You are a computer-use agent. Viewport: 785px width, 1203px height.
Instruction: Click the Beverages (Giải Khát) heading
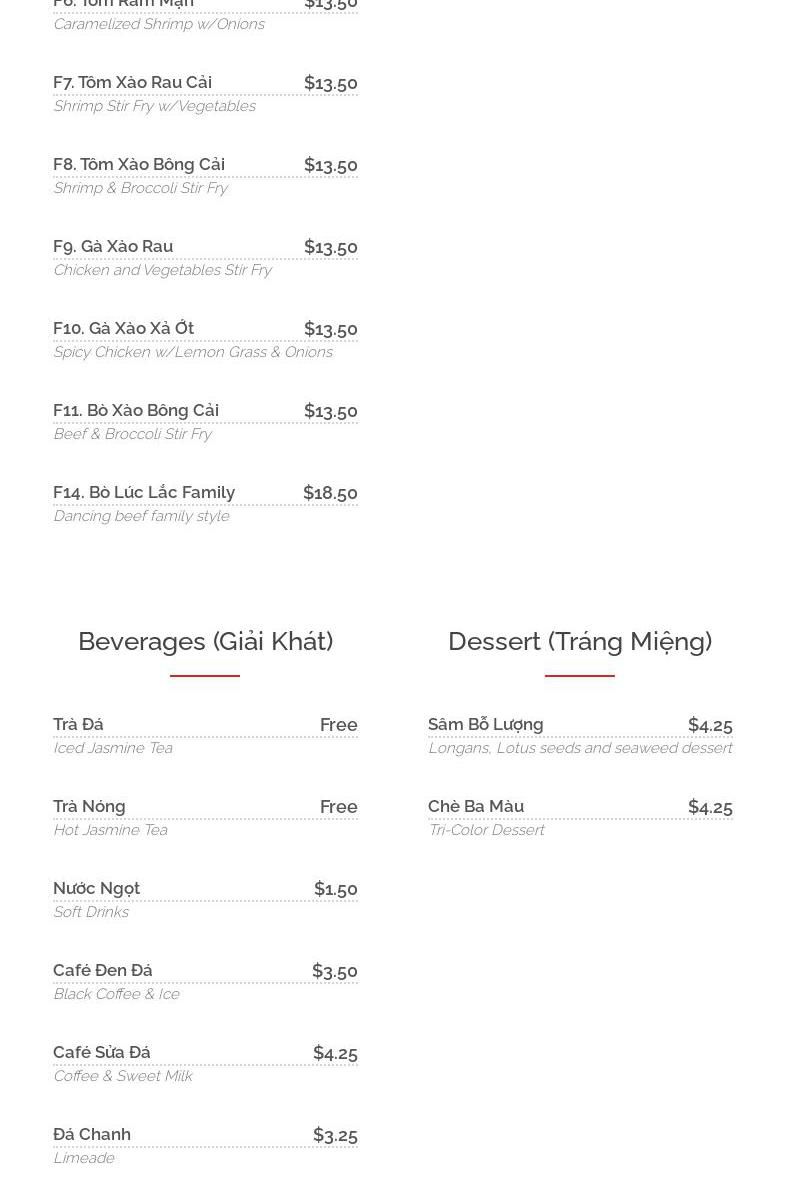pyautogui.click(x=205, y=641)
